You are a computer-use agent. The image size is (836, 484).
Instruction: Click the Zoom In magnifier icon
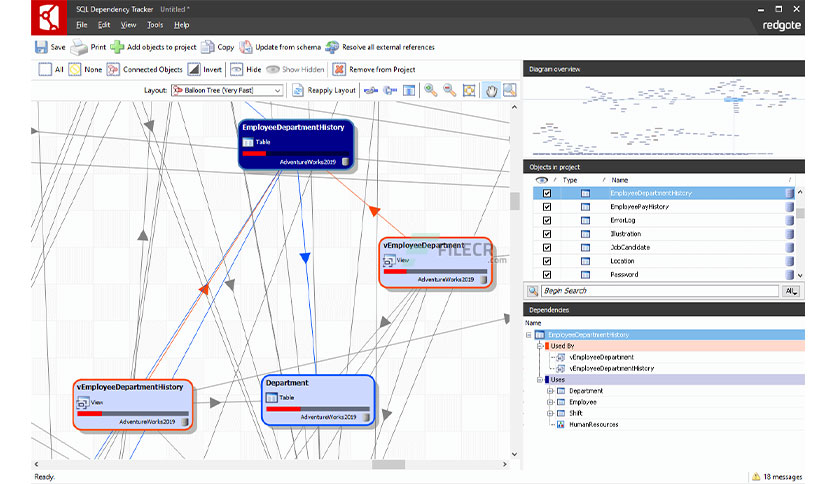click(431, 90)
